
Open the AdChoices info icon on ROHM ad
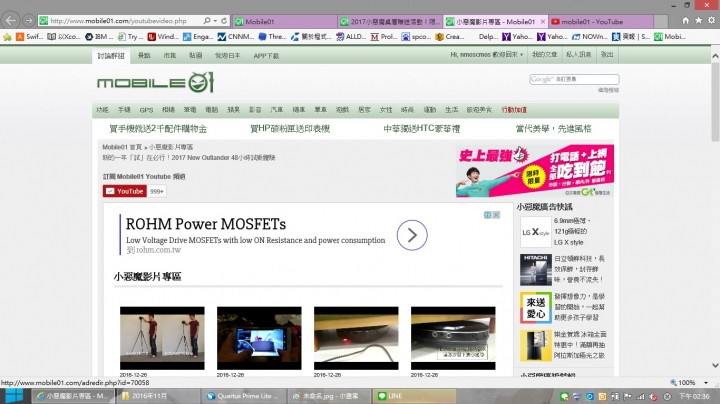coord(488,215)
